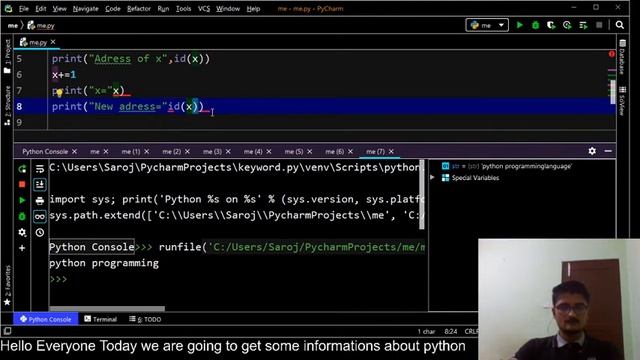Viewport: 640px width, 360px height.
Task: Open Edit menu
Action: coord(41,9)
